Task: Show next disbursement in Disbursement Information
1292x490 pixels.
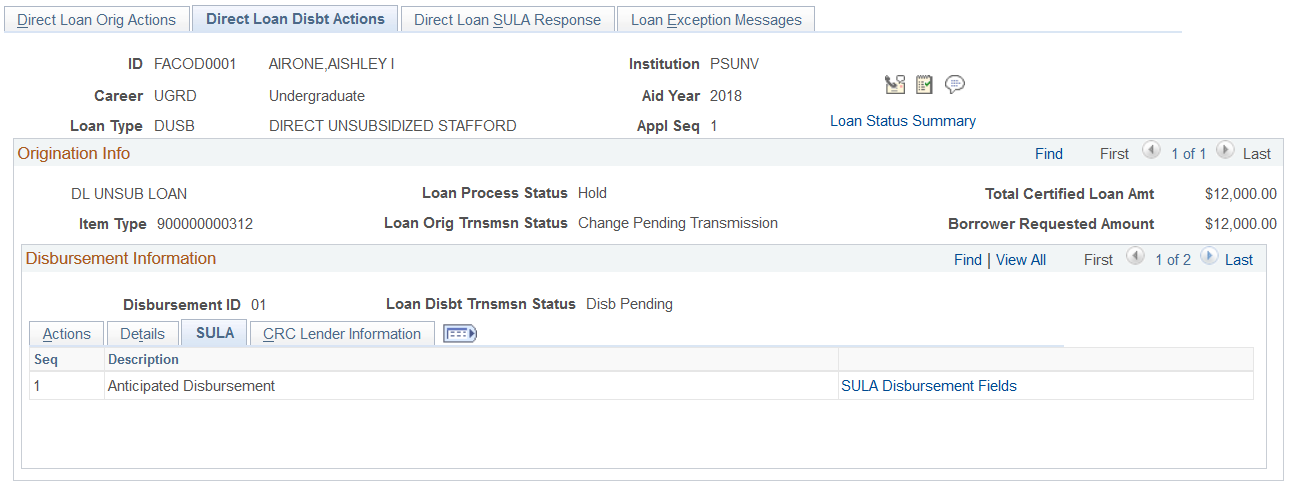Action: pos(1209,259)
